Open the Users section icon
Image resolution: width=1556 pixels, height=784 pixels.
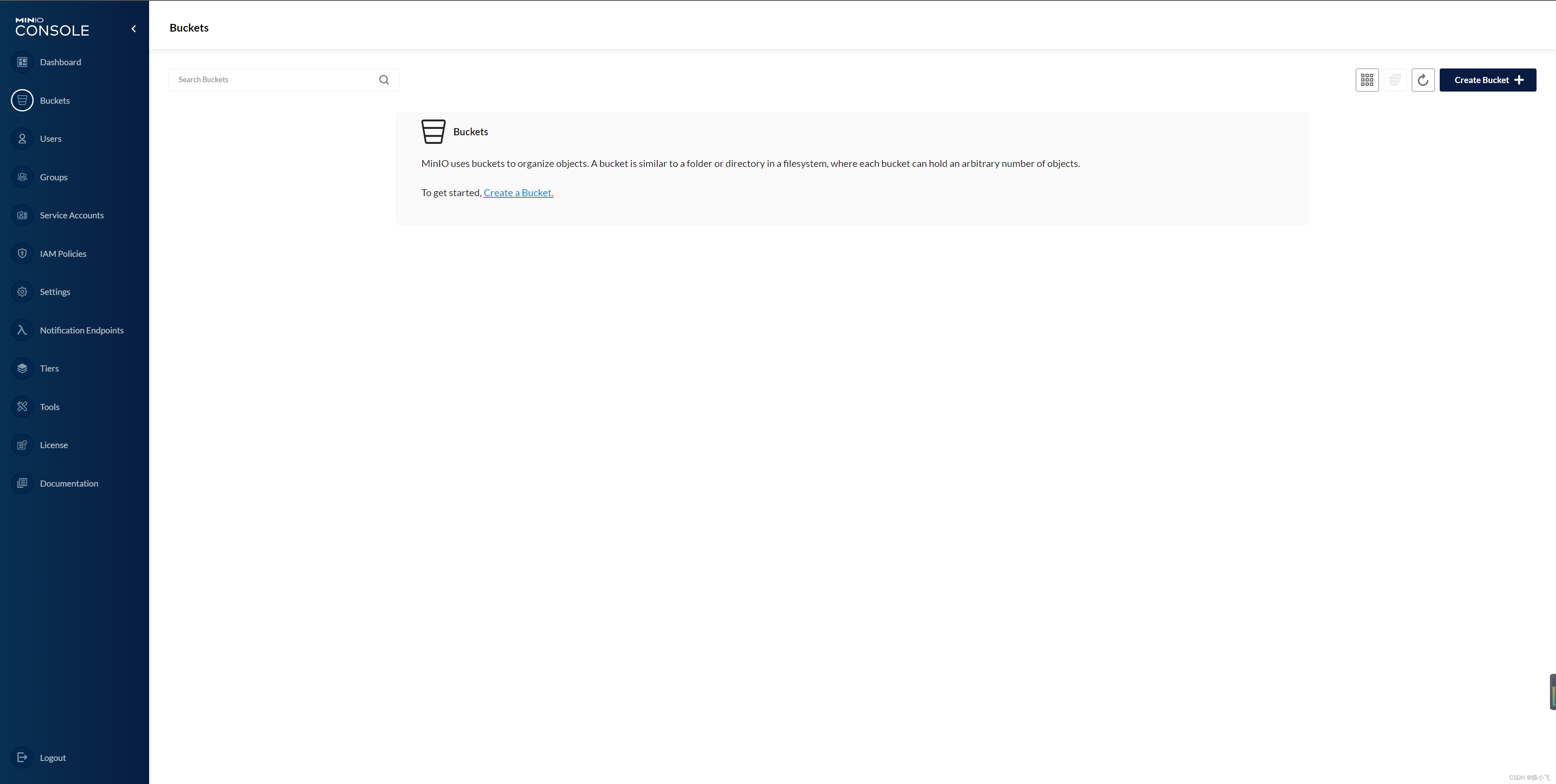coord(22,139)
